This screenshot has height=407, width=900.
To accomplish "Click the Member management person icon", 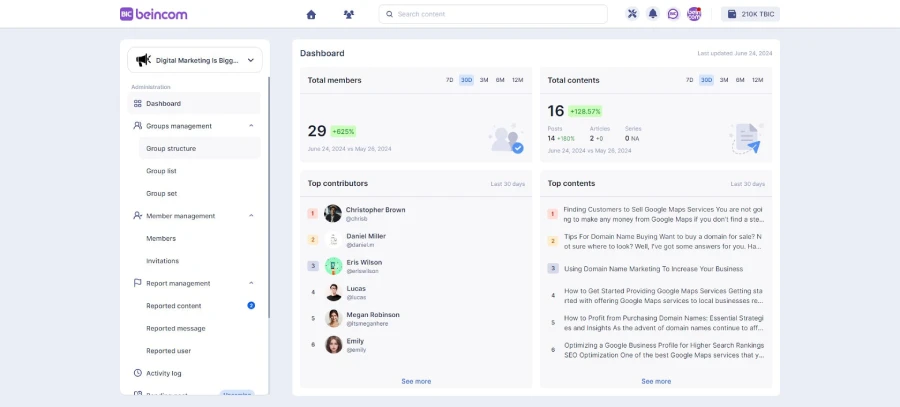I will (137, 216).
